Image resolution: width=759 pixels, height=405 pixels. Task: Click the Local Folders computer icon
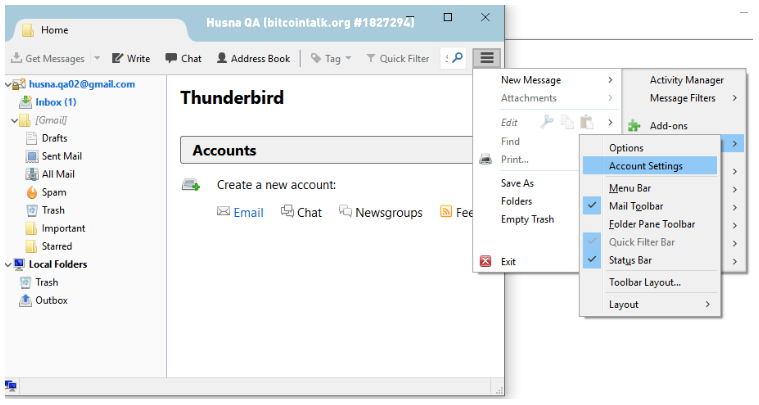(x=19, y=264)
